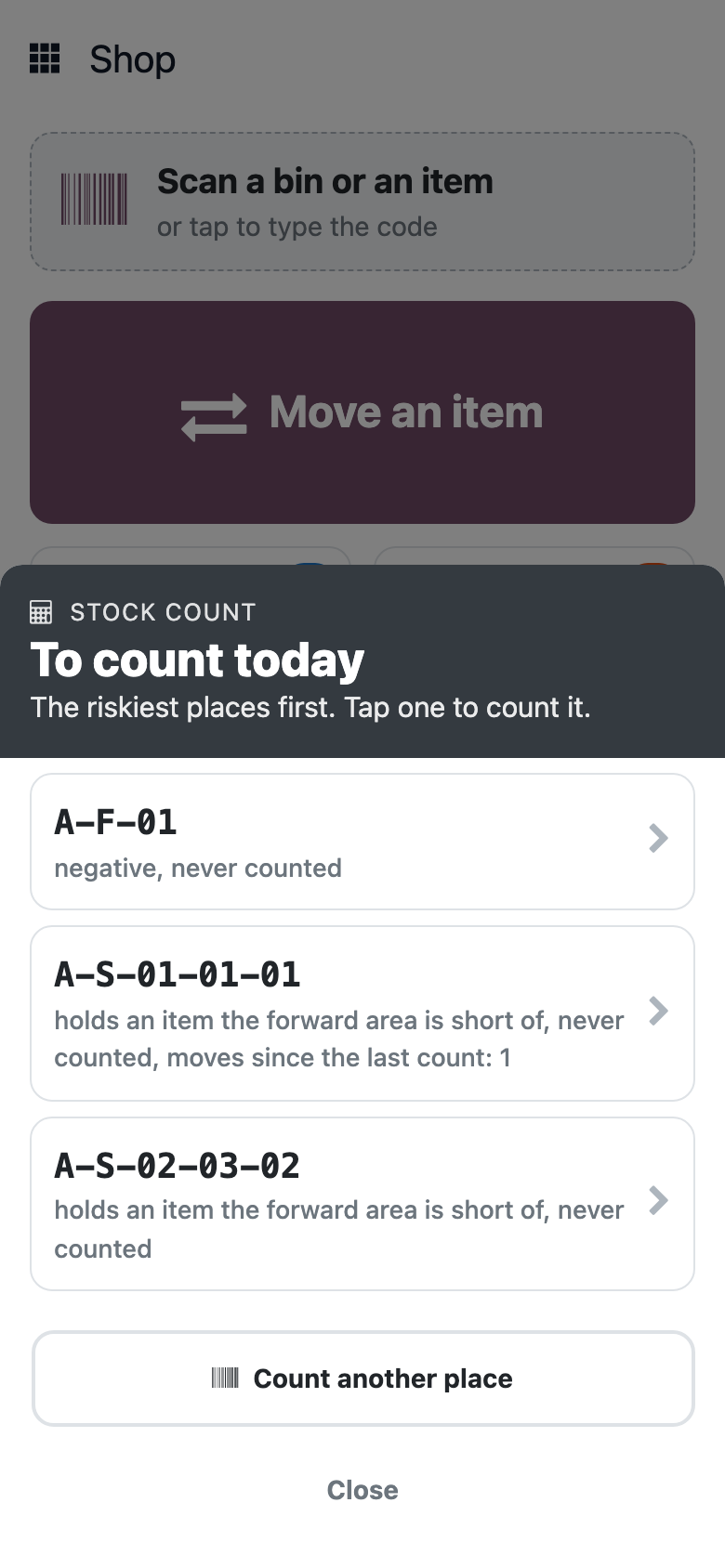Click the stock count calculator icon
This screenshot has height=1568, width=725.
tap(41, 612)
